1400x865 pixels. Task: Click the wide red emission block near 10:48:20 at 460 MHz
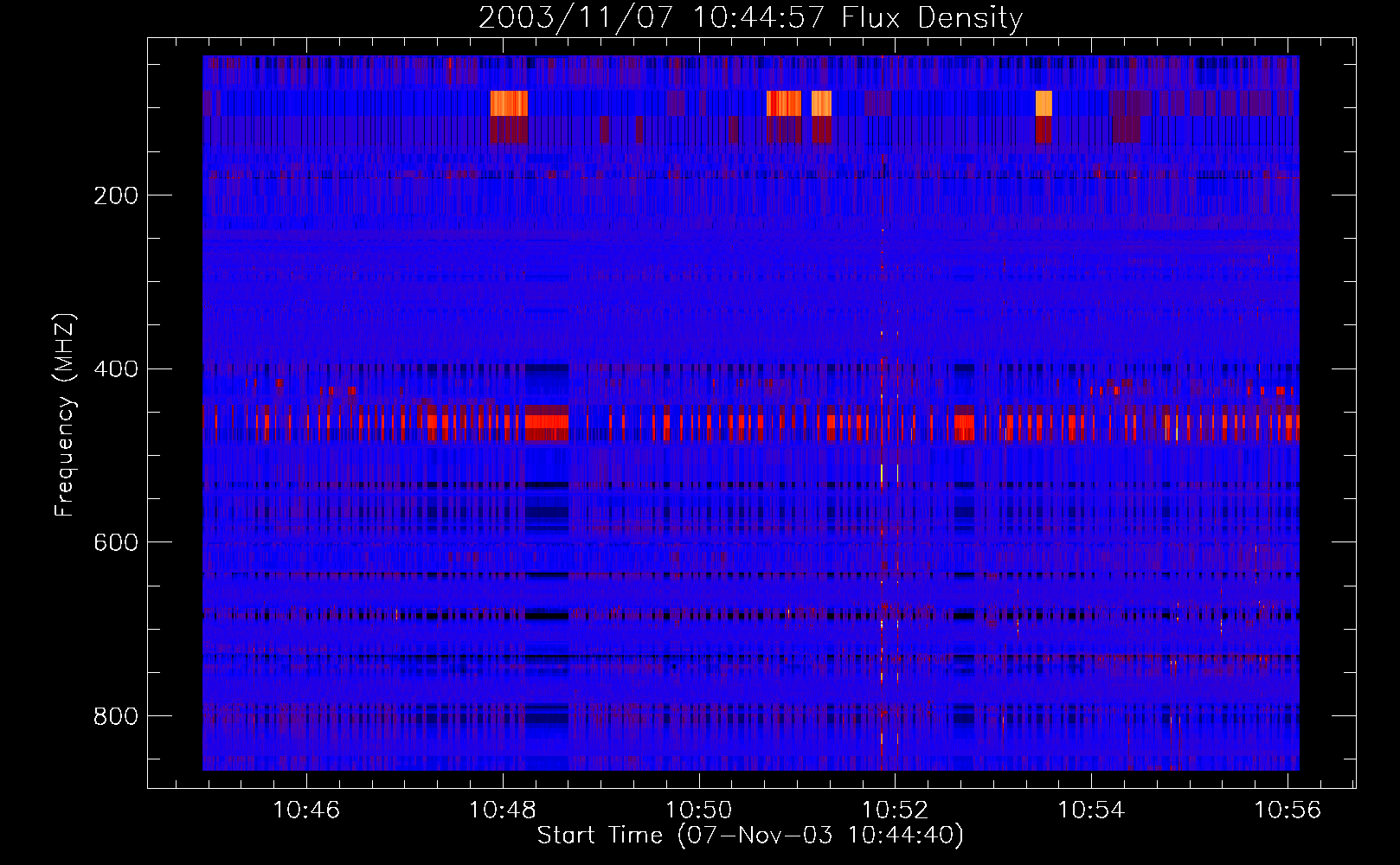pyautogui.click(x=547, y=422)
